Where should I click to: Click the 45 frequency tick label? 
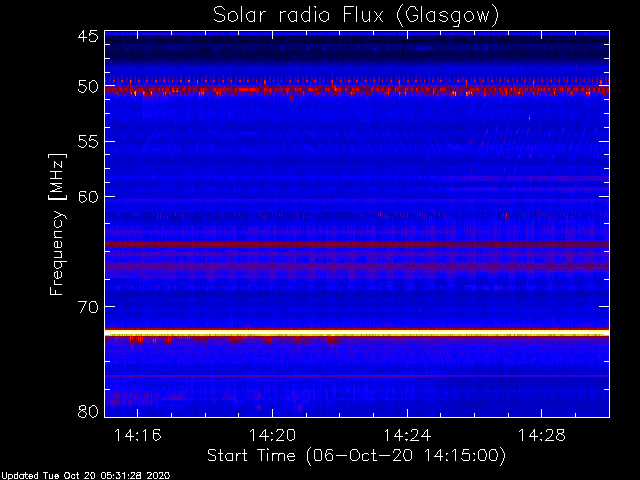88,36
